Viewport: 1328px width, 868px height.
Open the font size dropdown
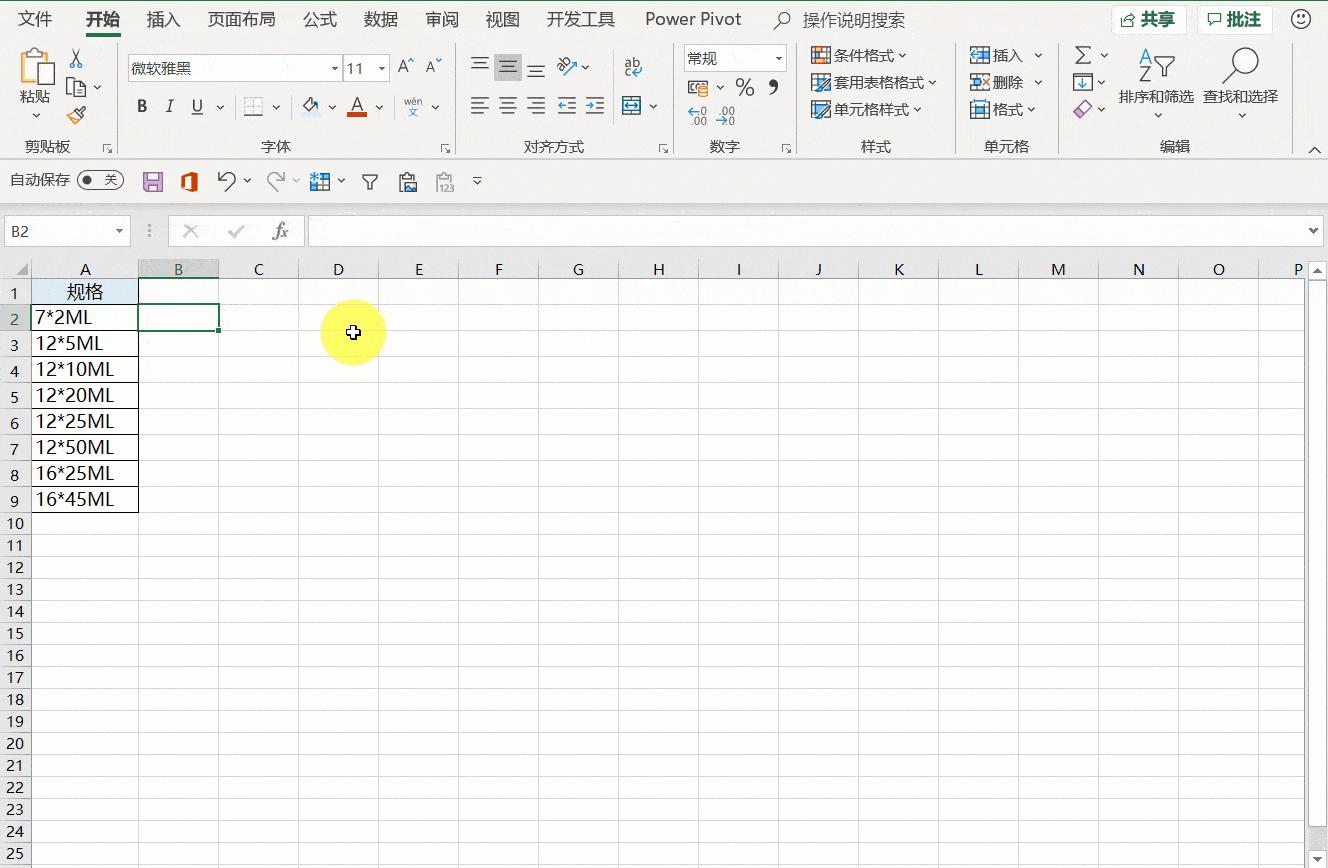(380, 68)
